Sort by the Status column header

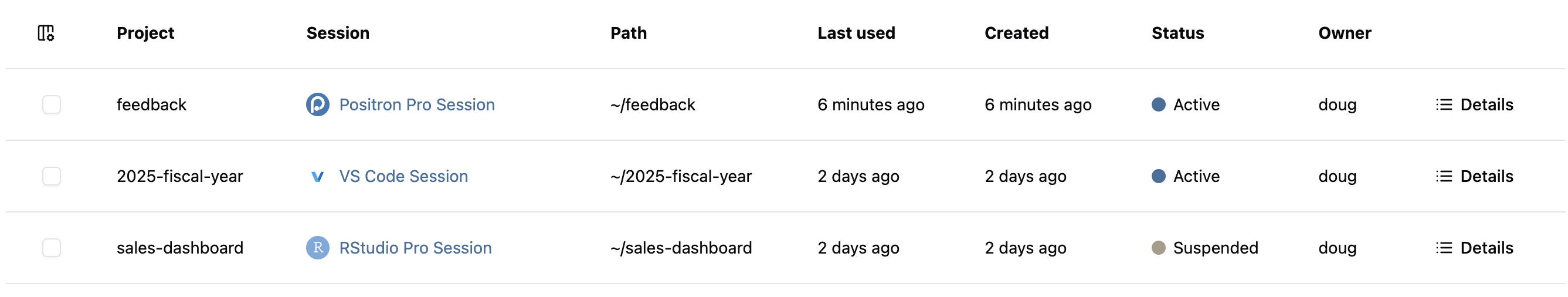click(x=1177, y=33)
